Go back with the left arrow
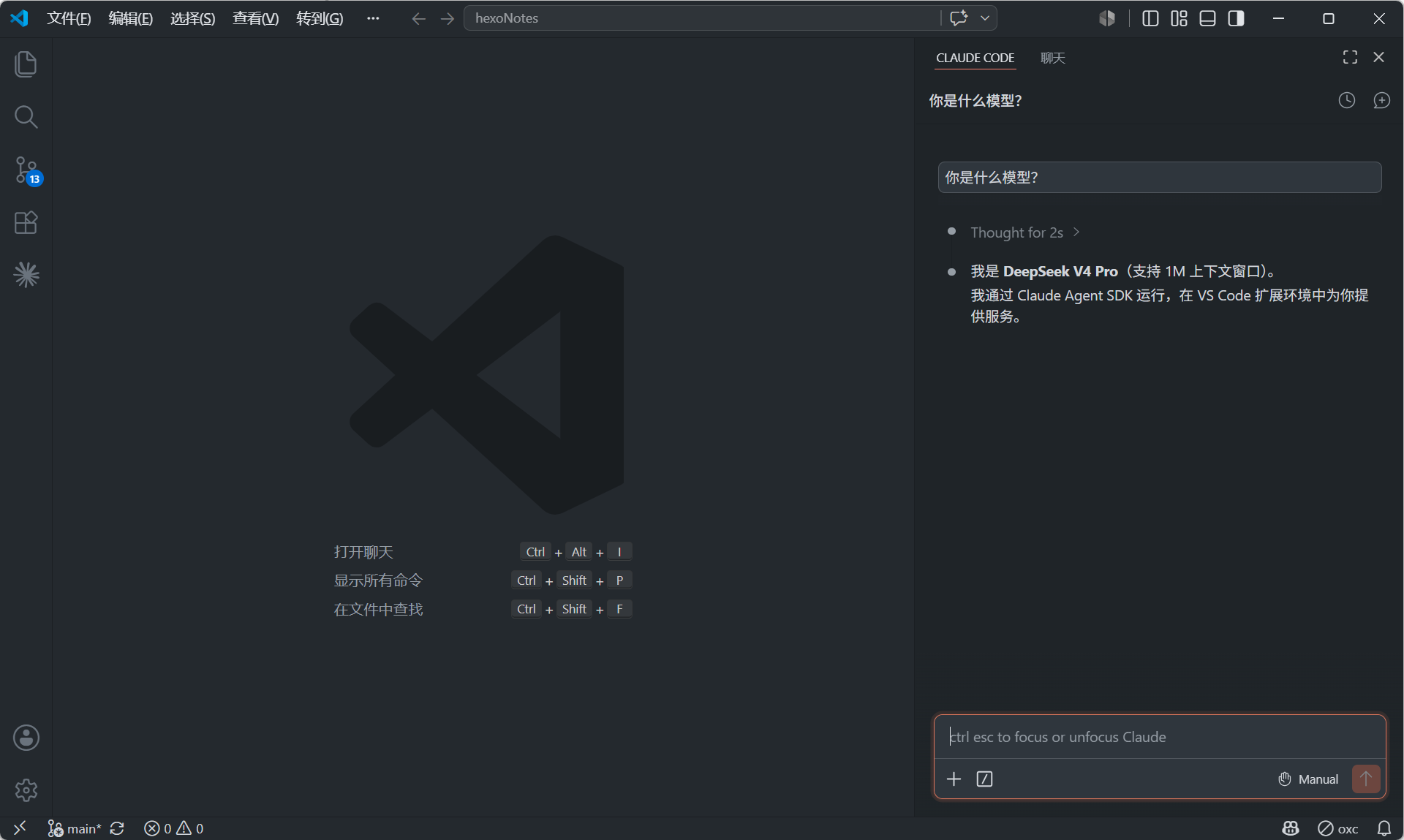This screenshot has height=840, width=1404. 418,18
